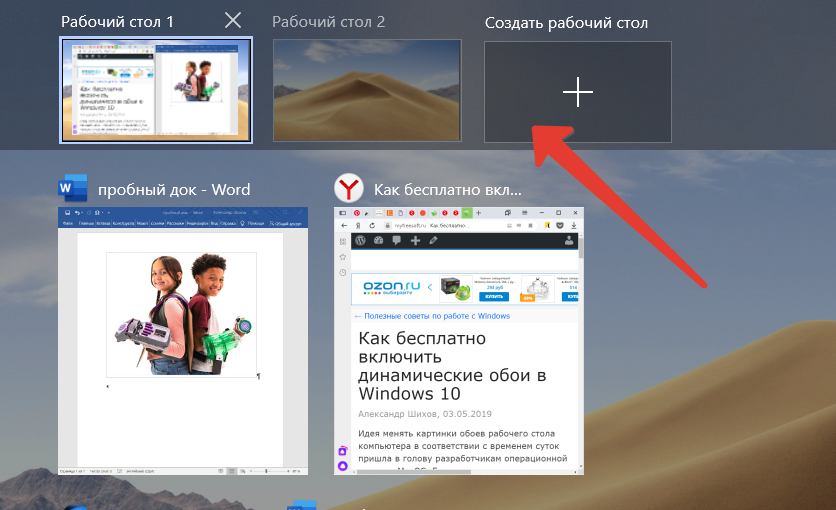The image size is (836, 510).
Task: Click the browser side panel toggle icon
Action: [342, 213]
